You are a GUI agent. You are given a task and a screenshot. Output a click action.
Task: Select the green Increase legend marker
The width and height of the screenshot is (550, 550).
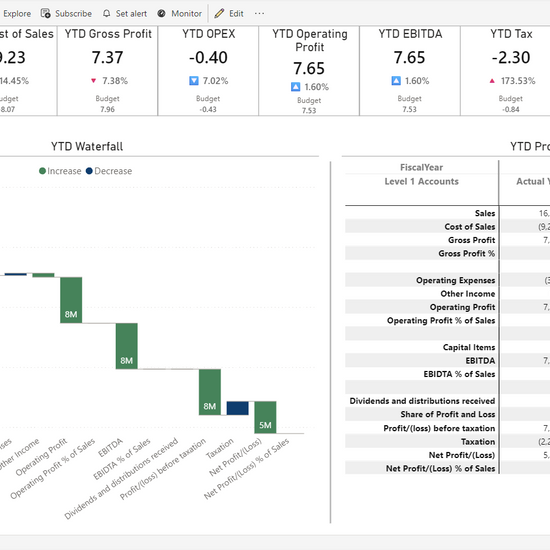42,171
